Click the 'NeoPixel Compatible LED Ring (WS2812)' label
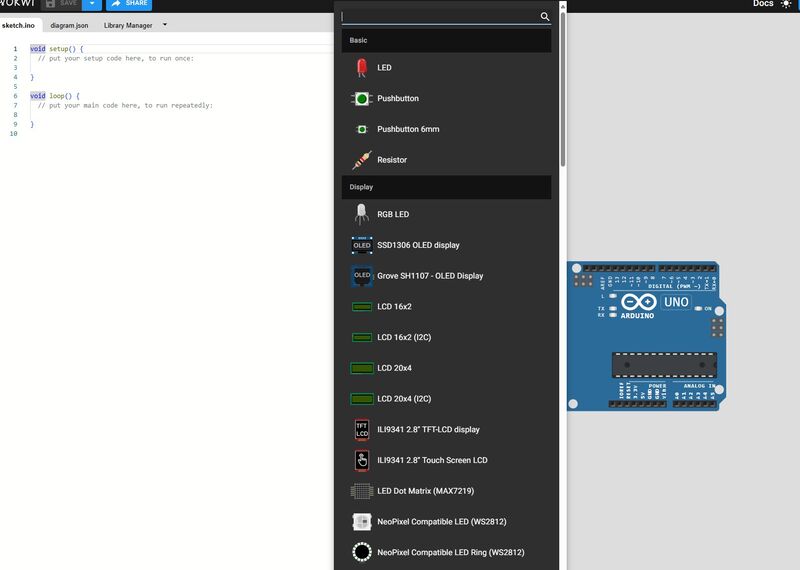800x570 pixels. coord(451,552)
